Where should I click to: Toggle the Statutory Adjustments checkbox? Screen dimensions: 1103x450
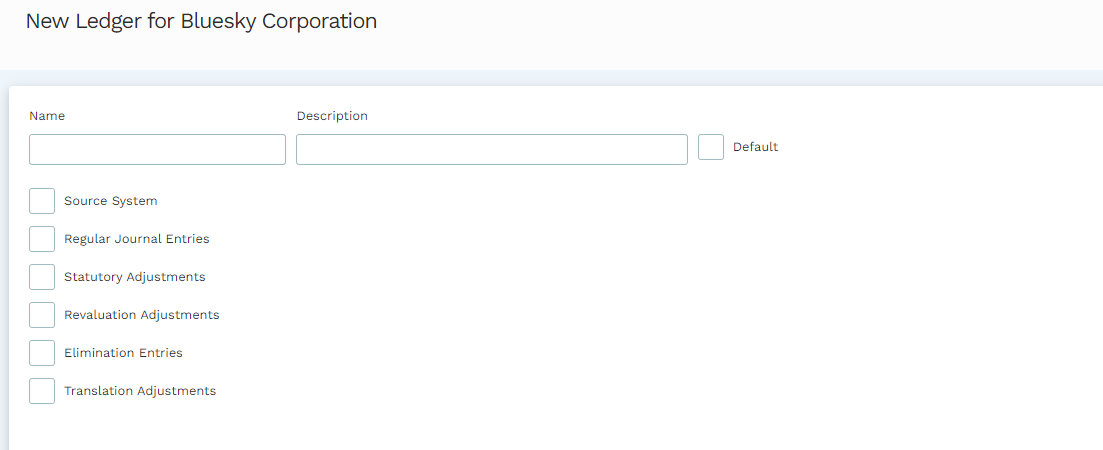(x=42, y=277)
